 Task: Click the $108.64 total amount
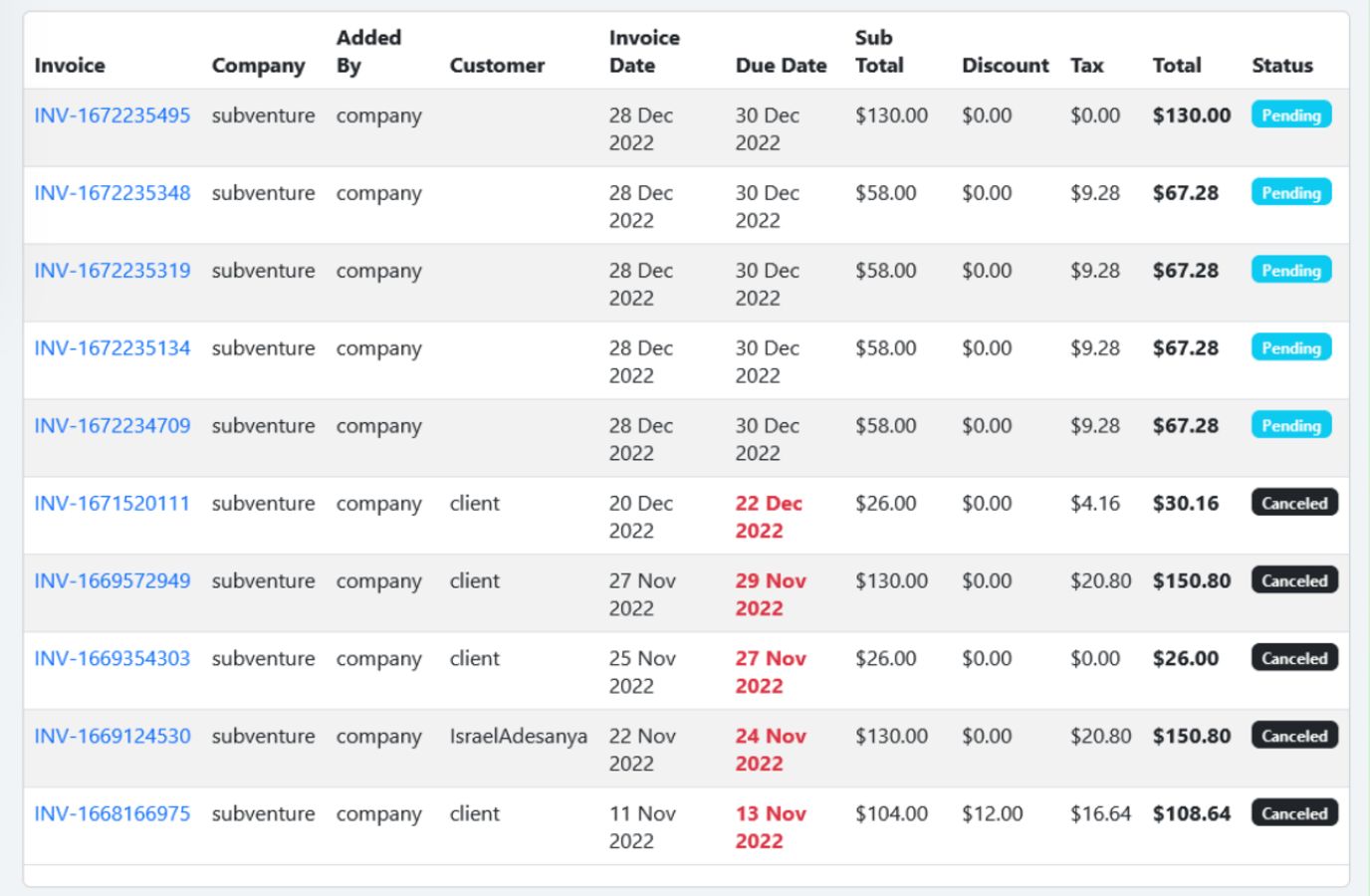pyautogui.click(x=1191, y=814)
